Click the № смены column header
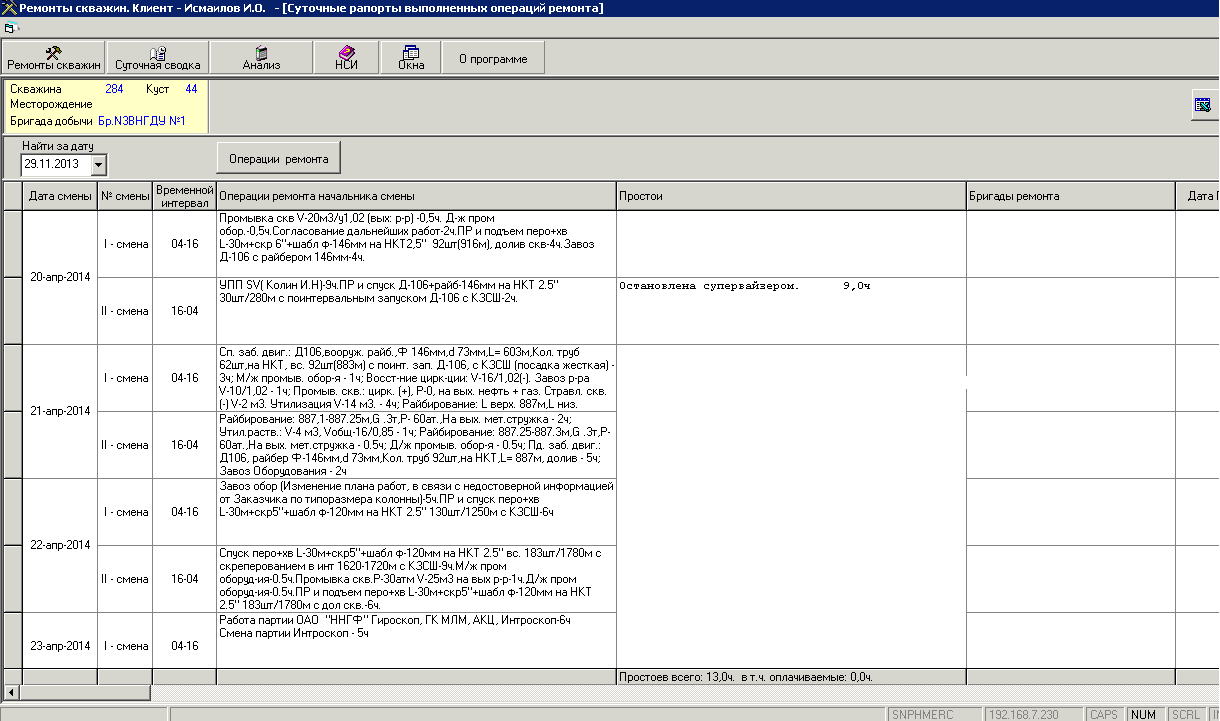This screenshot has height=721, width=1220. click(125, 196)
